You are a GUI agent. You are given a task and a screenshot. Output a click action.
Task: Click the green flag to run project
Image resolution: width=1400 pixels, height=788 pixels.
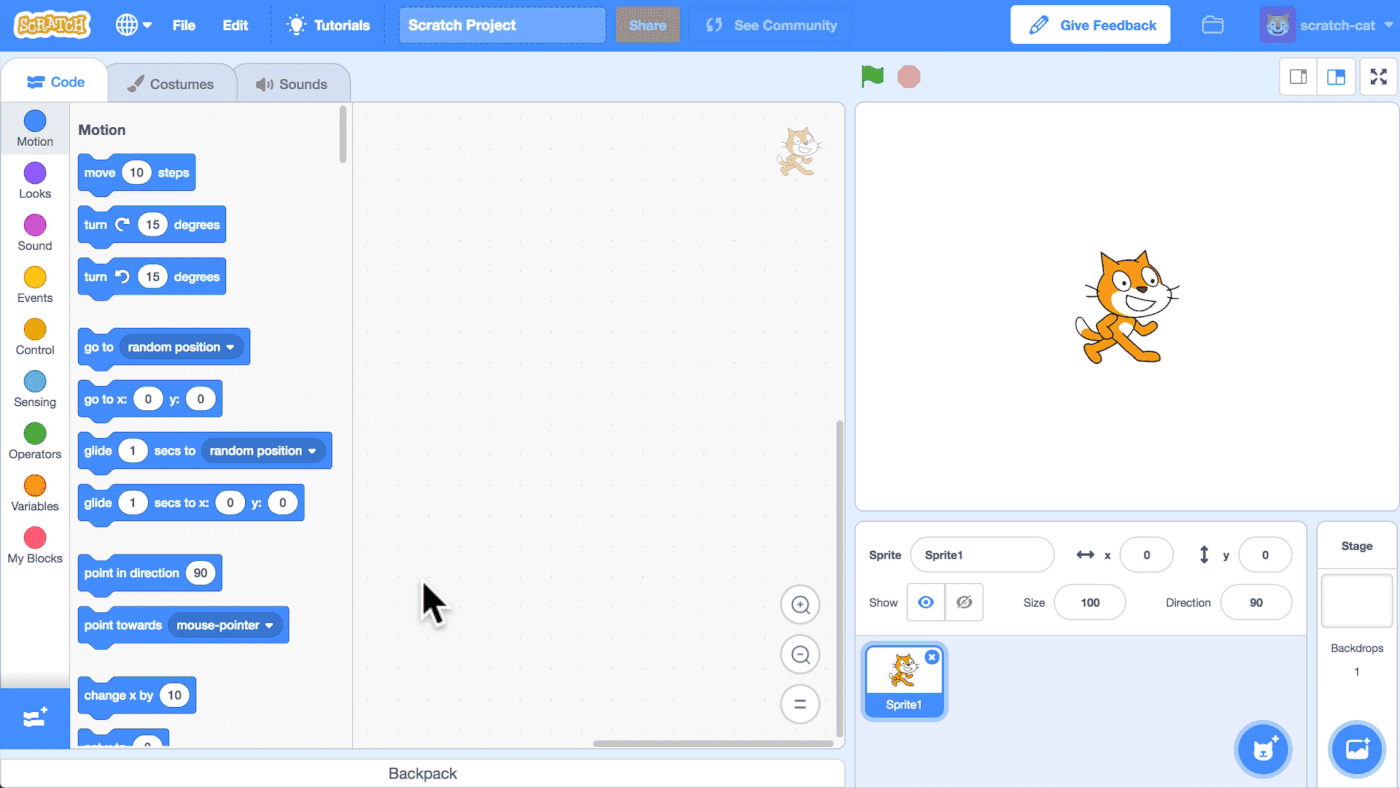pos(871,75)
